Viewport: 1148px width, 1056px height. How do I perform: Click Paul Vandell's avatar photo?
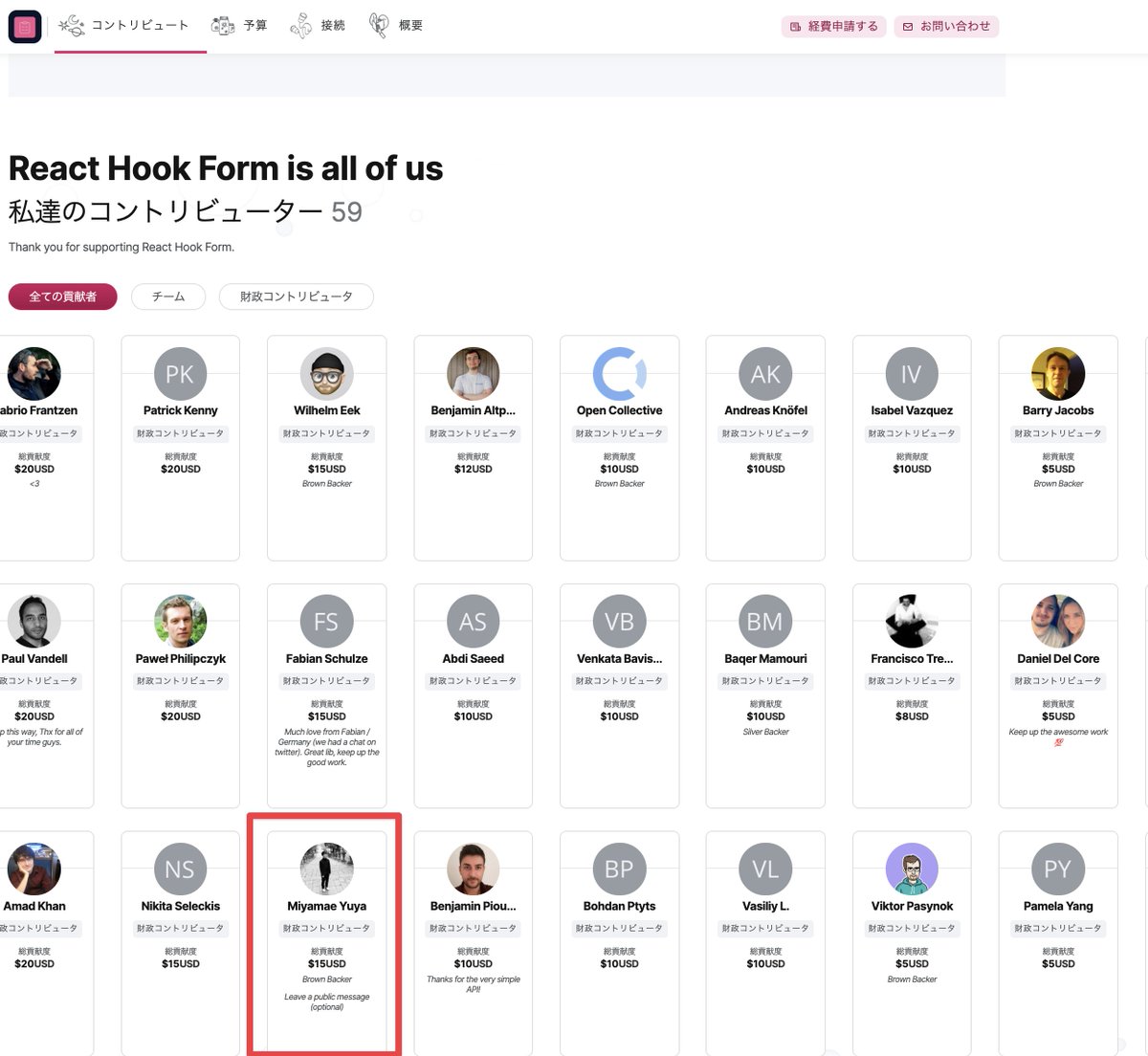(33, 622)
